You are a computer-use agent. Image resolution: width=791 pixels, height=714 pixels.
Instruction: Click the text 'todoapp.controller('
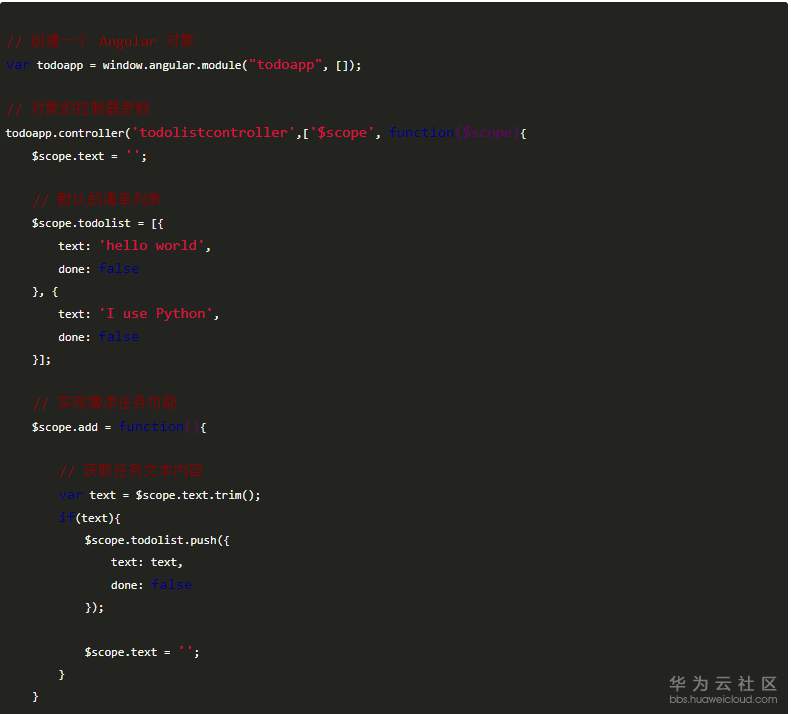pos(68,133)
